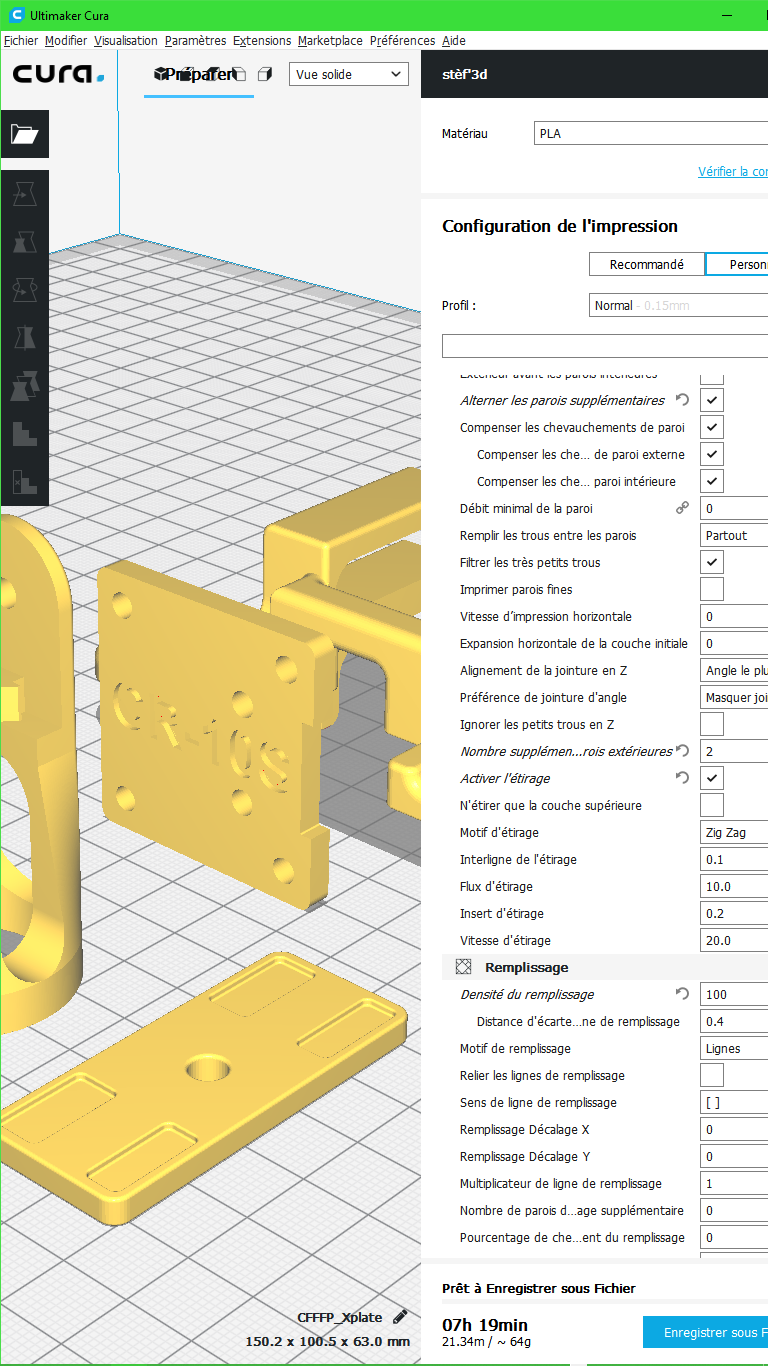Open the Paramètres menu

(x=196, y=41)
